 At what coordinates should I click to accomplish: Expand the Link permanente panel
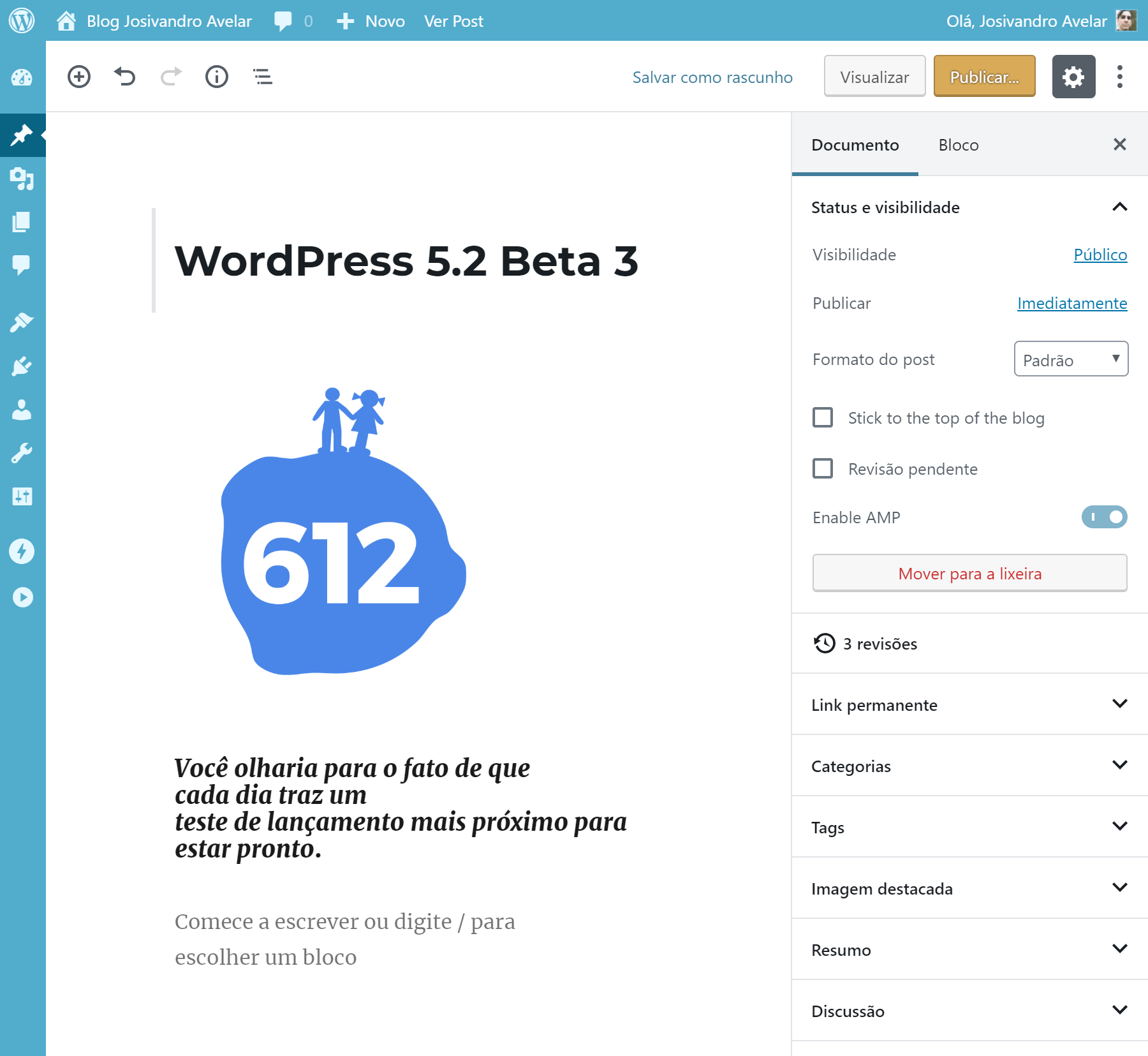[x=969, y=704]
